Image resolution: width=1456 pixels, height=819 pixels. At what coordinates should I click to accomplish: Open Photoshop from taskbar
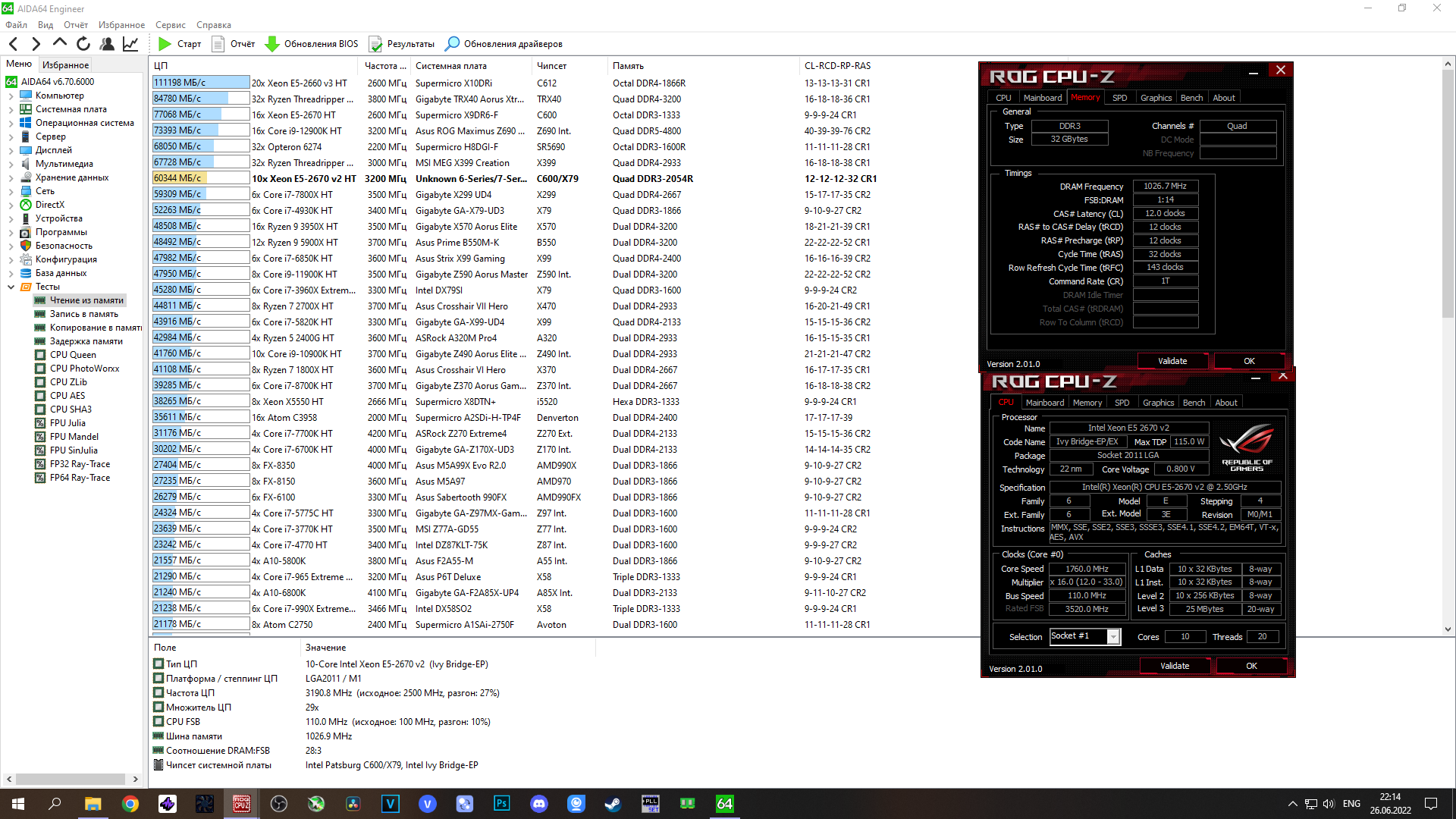[501, 804]
